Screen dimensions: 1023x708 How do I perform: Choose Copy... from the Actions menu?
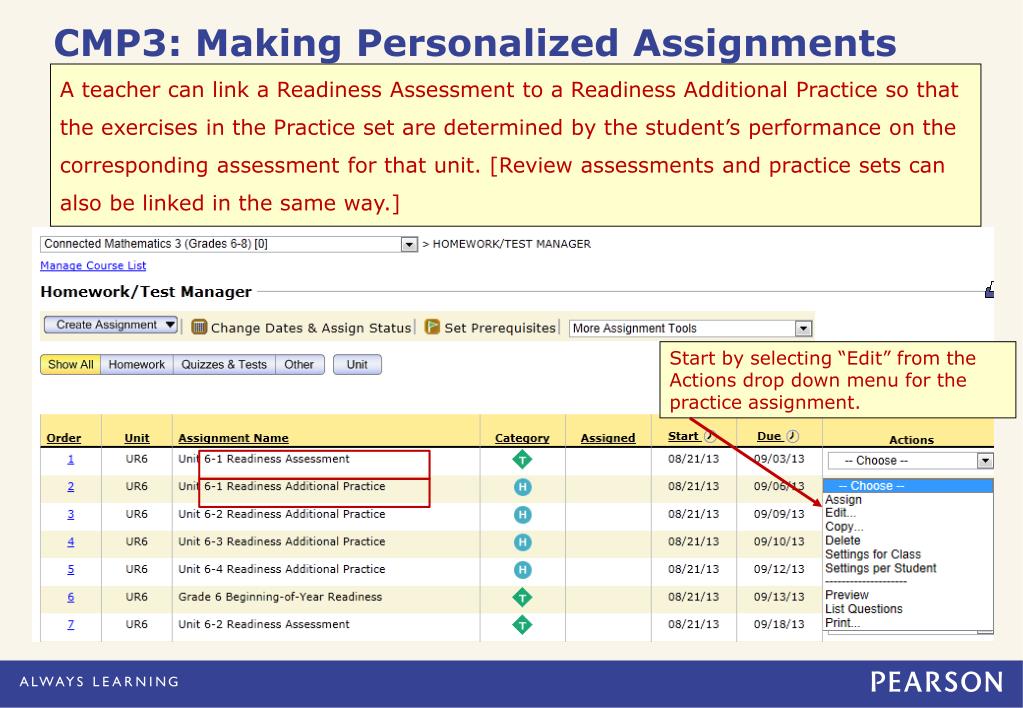coord(844,527)
